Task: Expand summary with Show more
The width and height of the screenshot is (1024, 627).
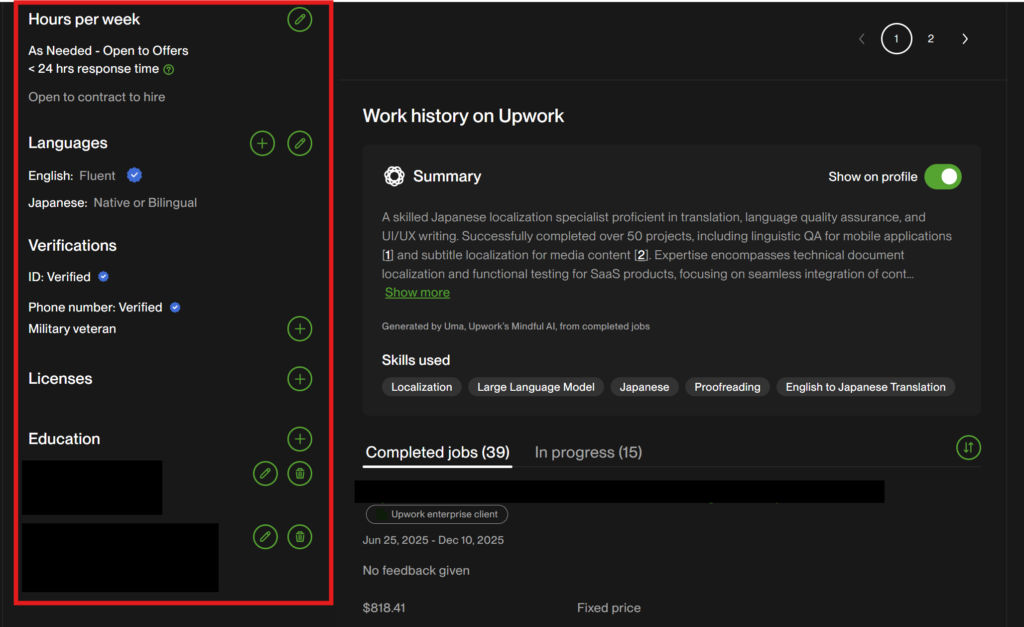Action: 417,293
